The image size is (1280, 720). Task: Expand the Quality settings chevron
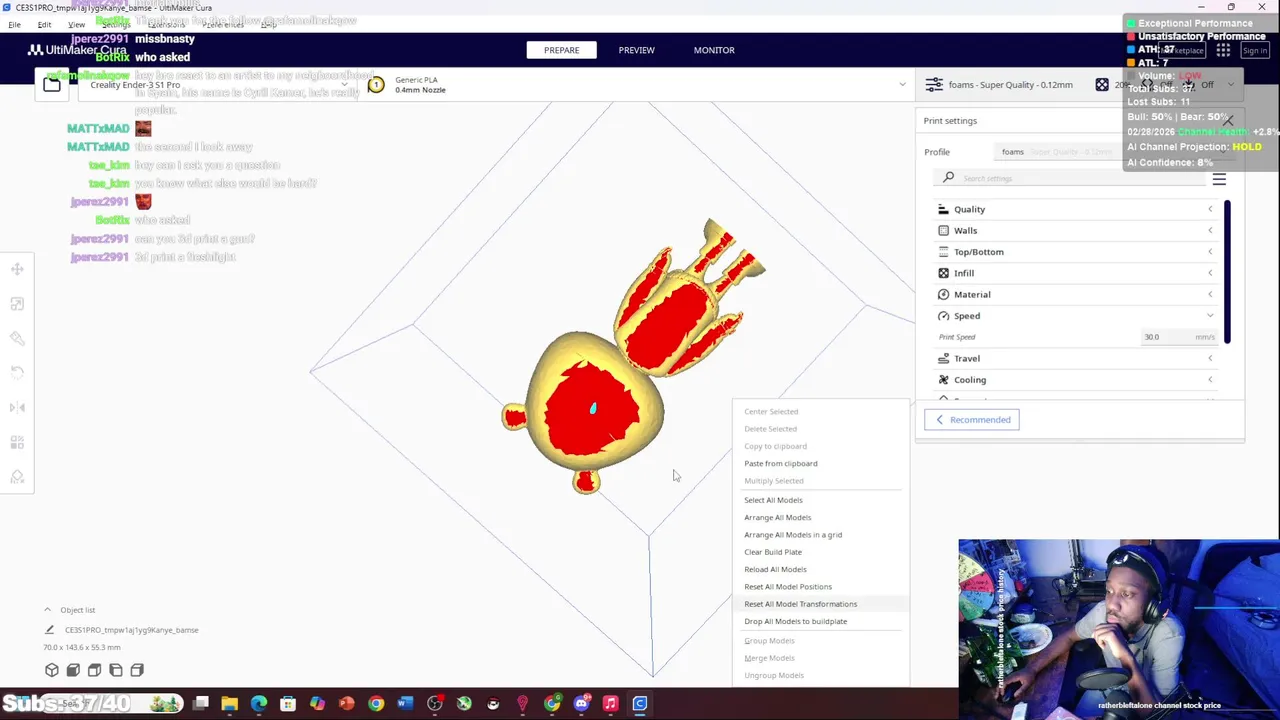pyautogui.click(x=1210, y=209)
